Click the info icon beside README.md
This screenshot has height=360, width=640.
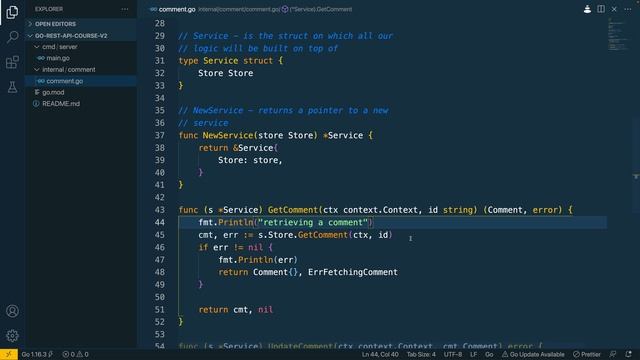click(x=36, y=104)
